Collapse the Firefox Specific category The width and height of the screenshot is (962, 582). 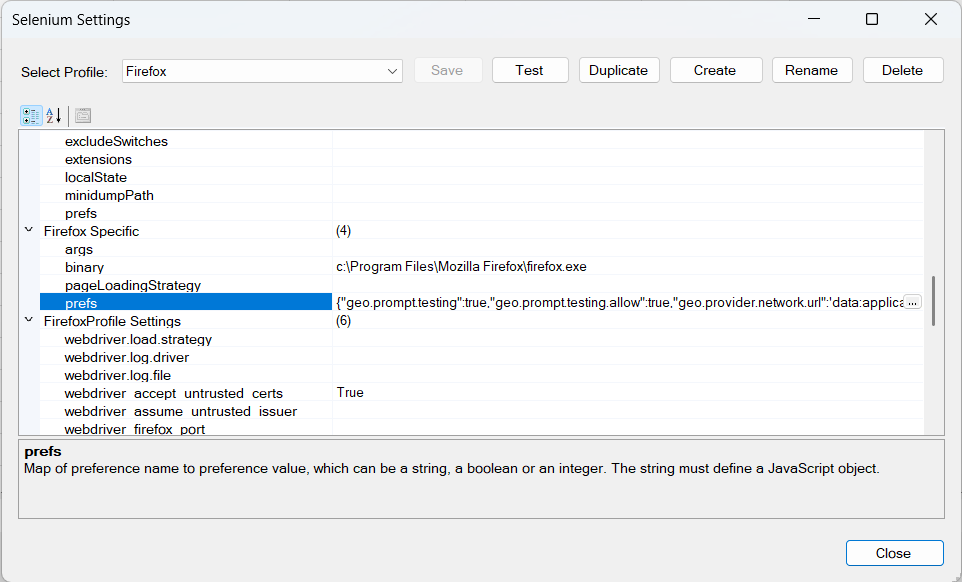28,231
